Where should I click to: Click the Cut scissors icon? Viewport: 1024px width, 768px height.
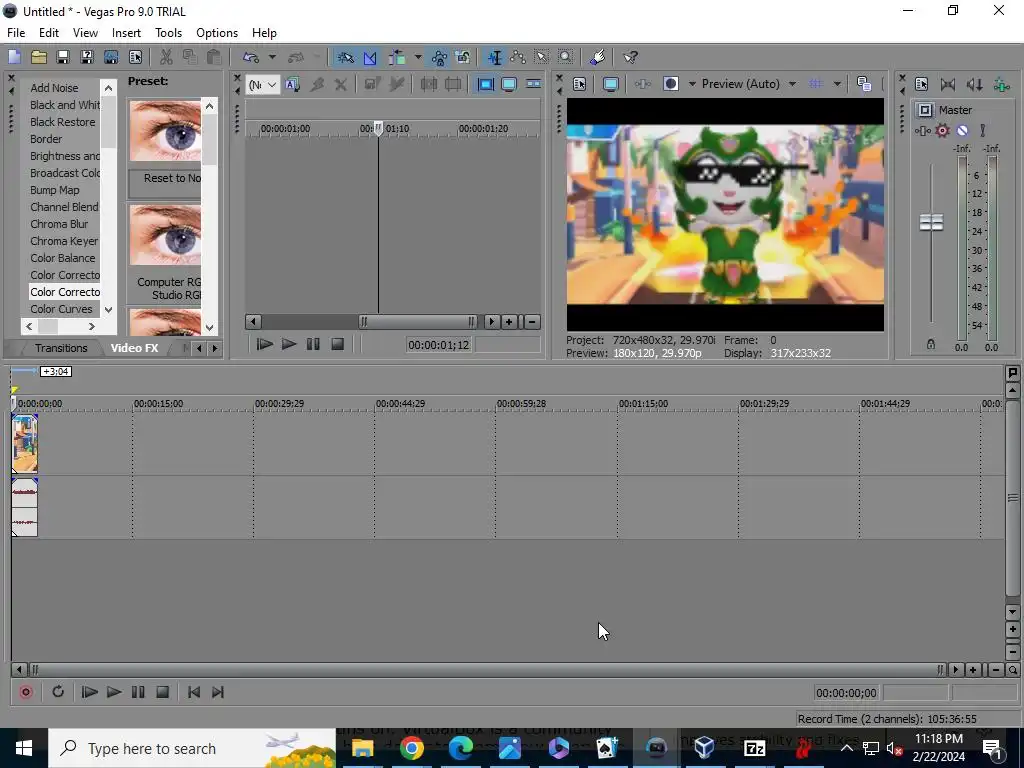(166, 57)
